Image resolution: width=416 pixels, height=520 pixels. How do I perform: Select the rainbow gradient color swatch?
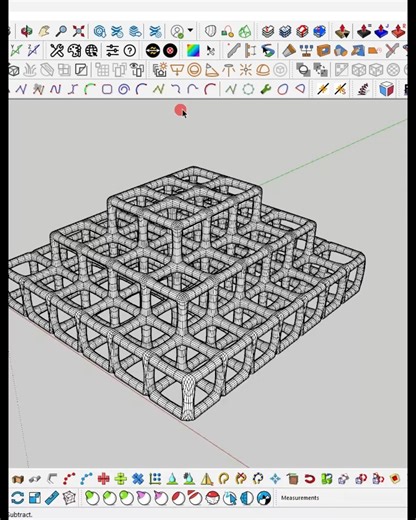tap(193, 51)
